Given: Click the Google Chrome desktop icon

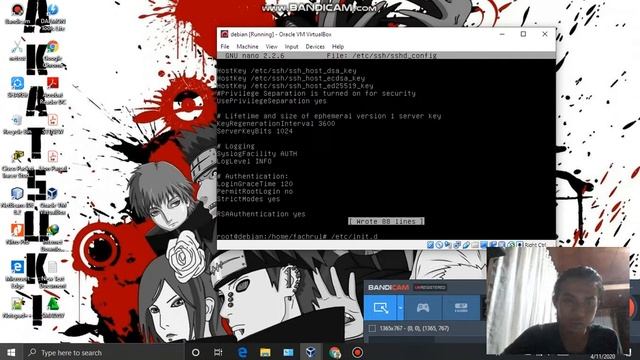Looking at the screenshot, I should (53, 54).
